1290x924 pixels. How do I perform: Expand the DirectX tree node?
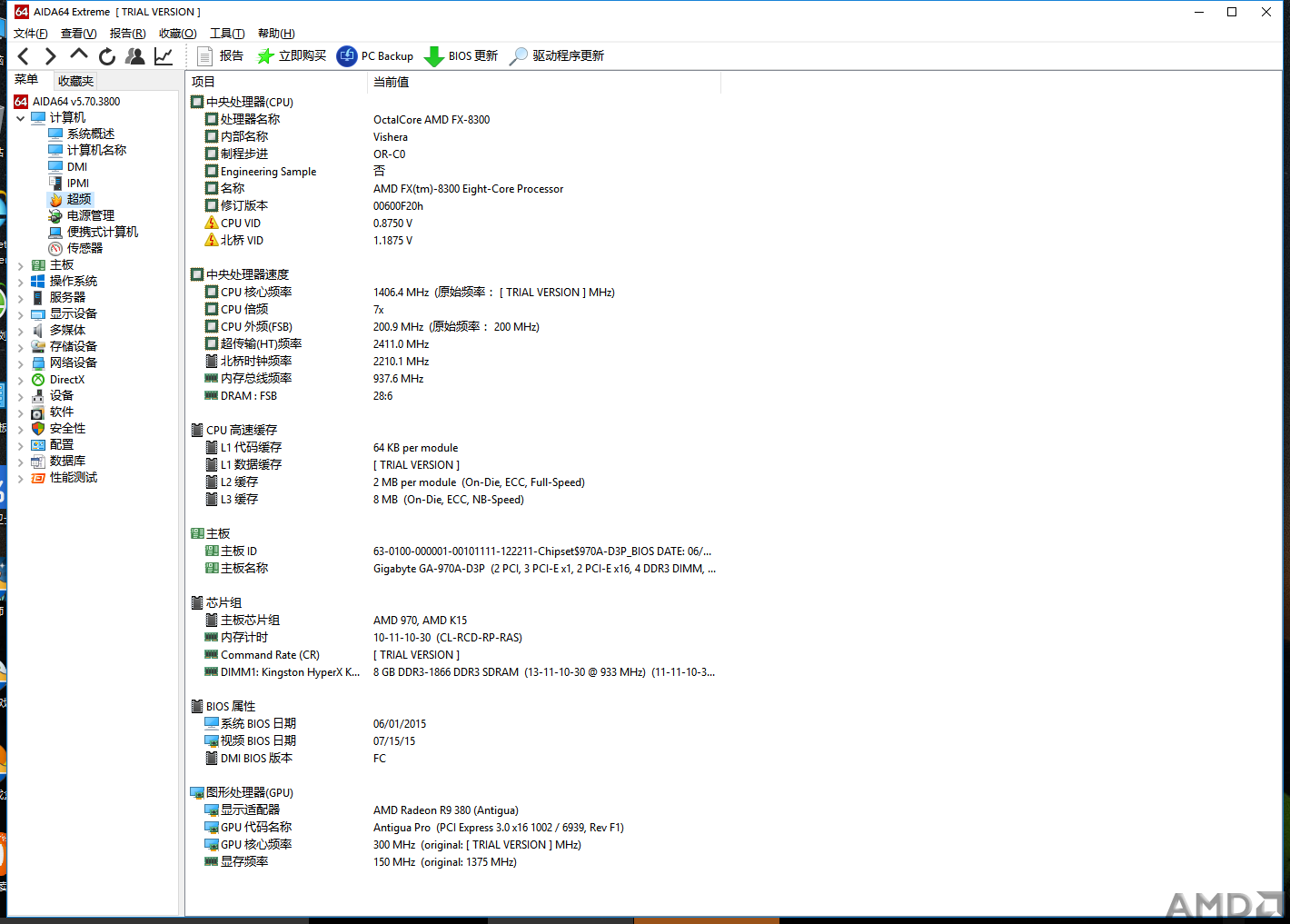20,380
